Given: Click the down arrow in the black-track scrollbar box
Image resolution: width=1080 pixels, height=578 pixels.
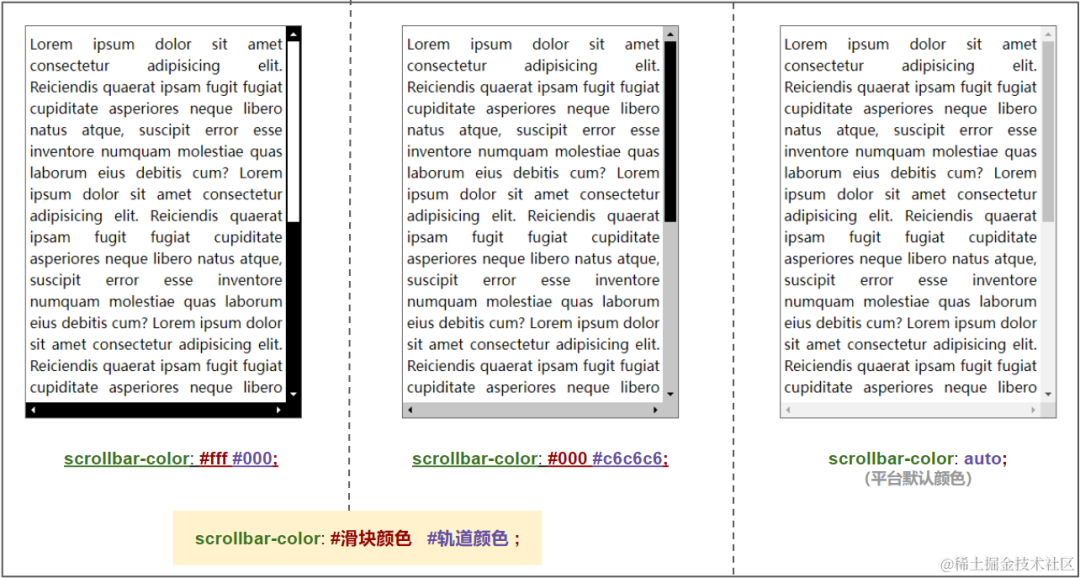Looking at the screenshot, I should [x=293, y=394].
